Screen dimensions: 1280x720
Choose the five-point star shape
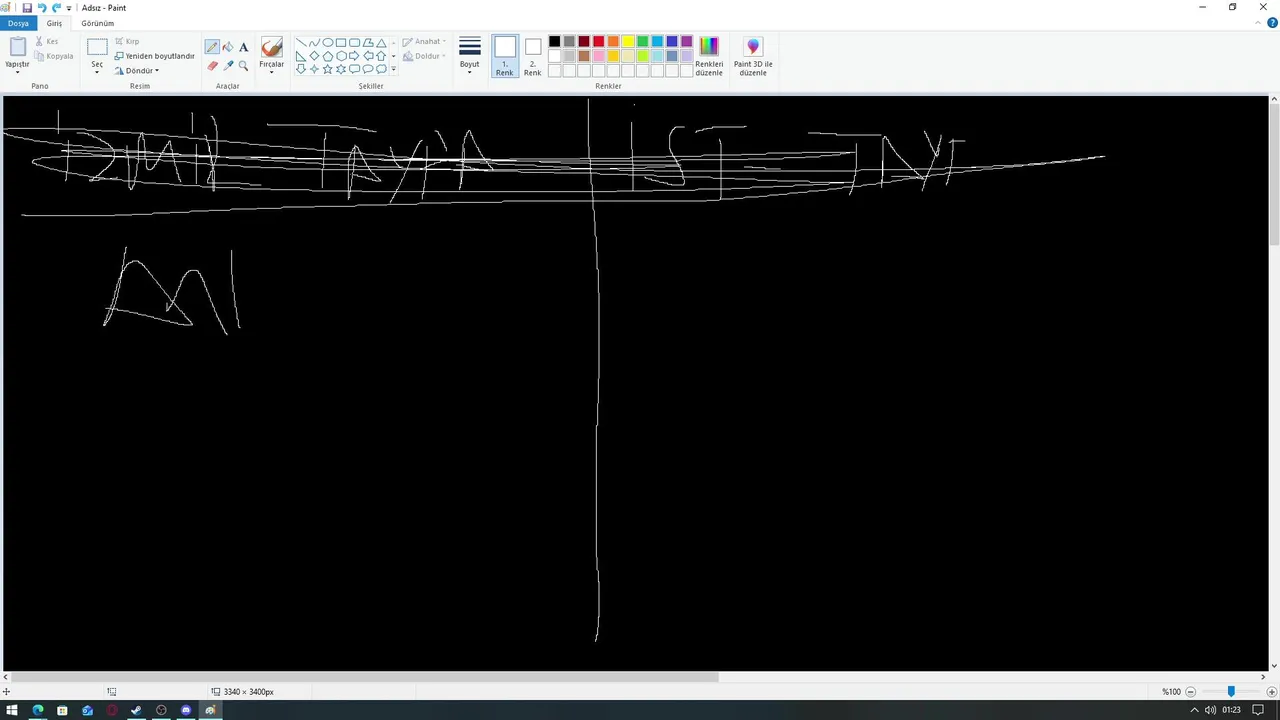tap(327, 69)
